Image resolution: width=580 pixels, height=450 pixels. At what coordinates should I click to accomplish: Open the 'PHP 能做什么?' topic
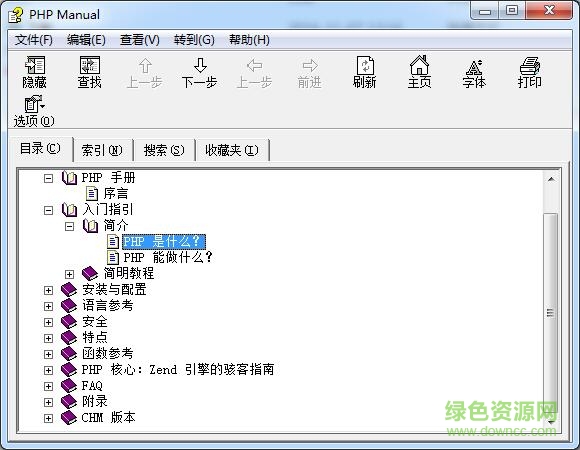[x=168, y=257]
